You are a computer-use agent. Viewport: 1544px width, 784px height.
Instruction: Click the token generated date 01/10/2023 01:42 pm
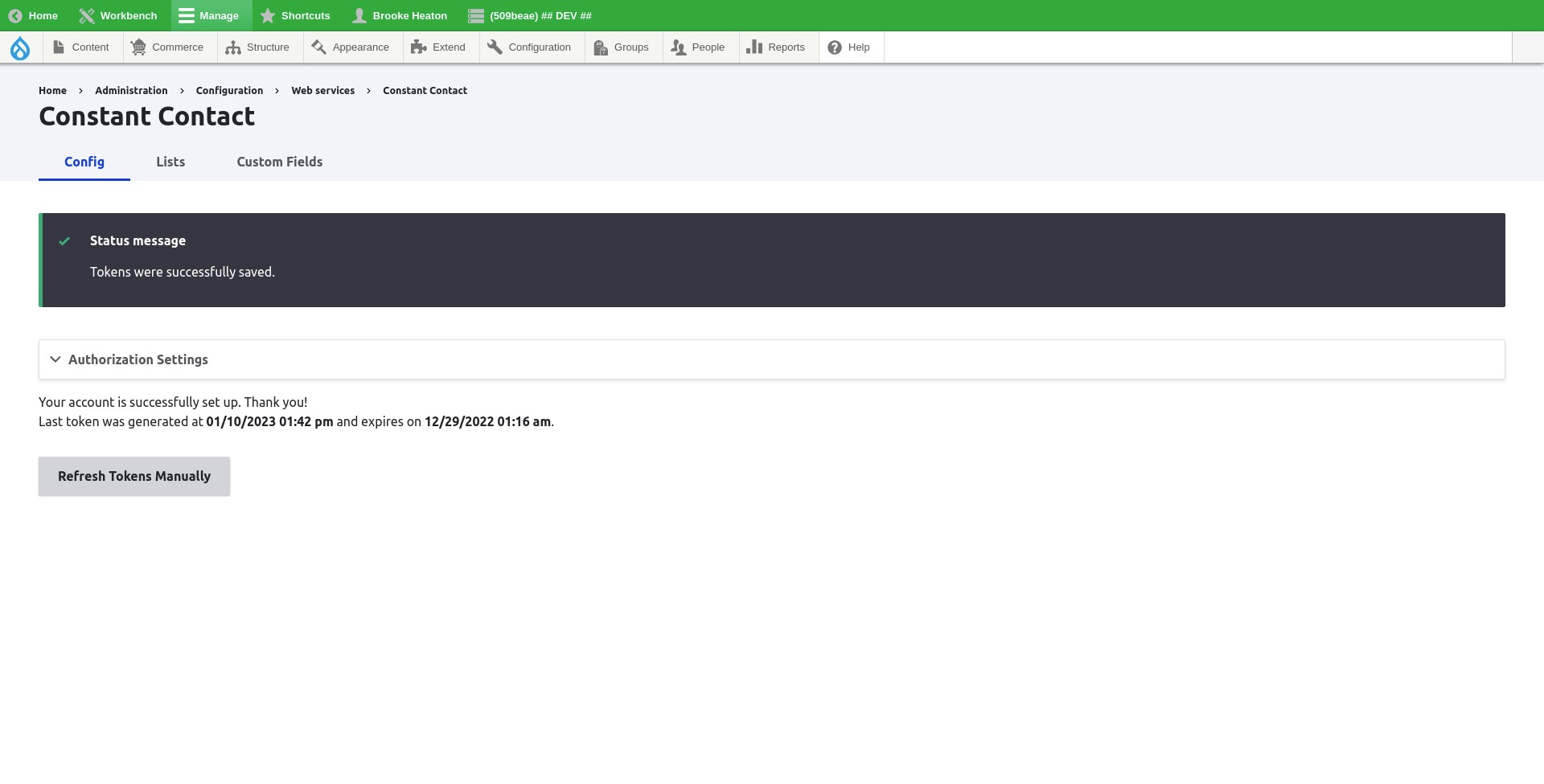[x=269, y=421]
